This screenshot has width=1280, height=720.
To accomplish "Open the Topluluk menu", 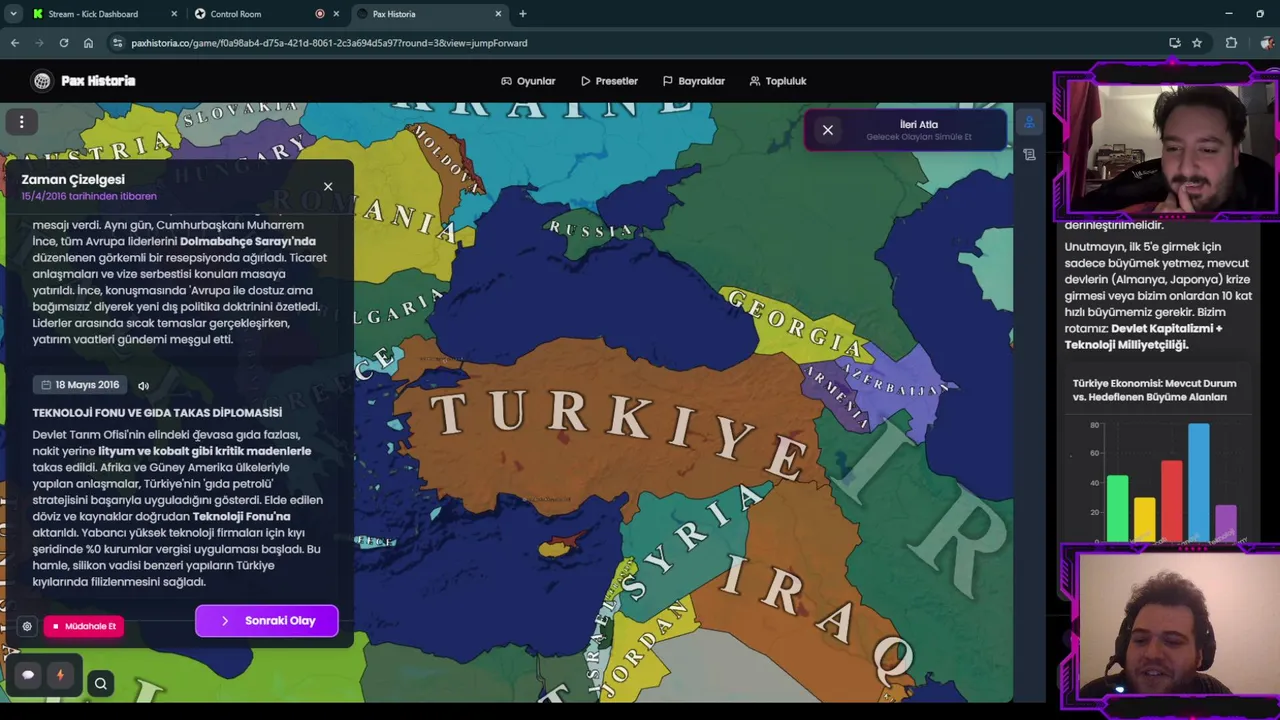I will tap(777, 81).
